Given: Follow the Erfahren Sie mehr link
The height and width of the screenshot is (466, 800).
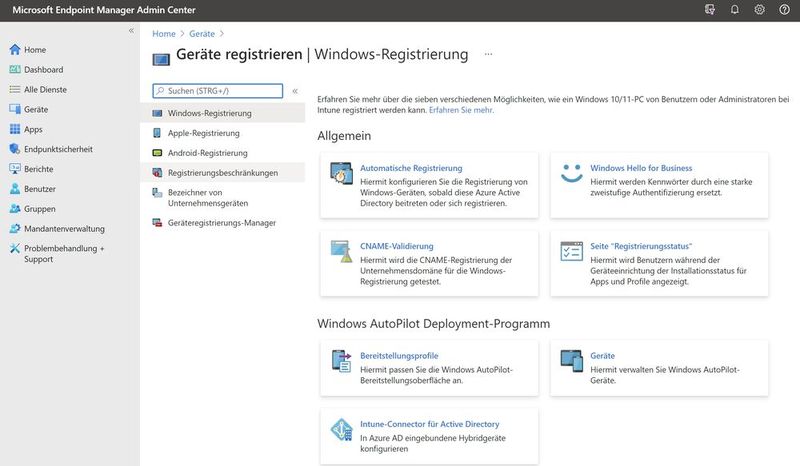Looking at the screenshot, I should click(461, 110).
